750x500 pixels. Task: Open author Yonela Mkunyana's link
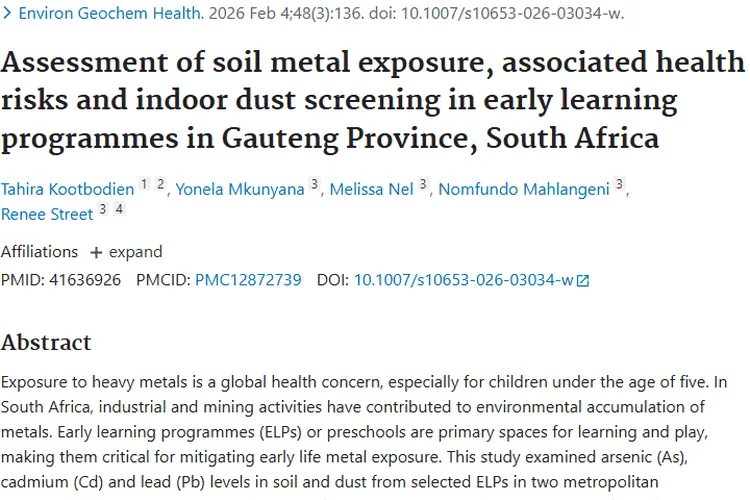(x=240, y=189)
